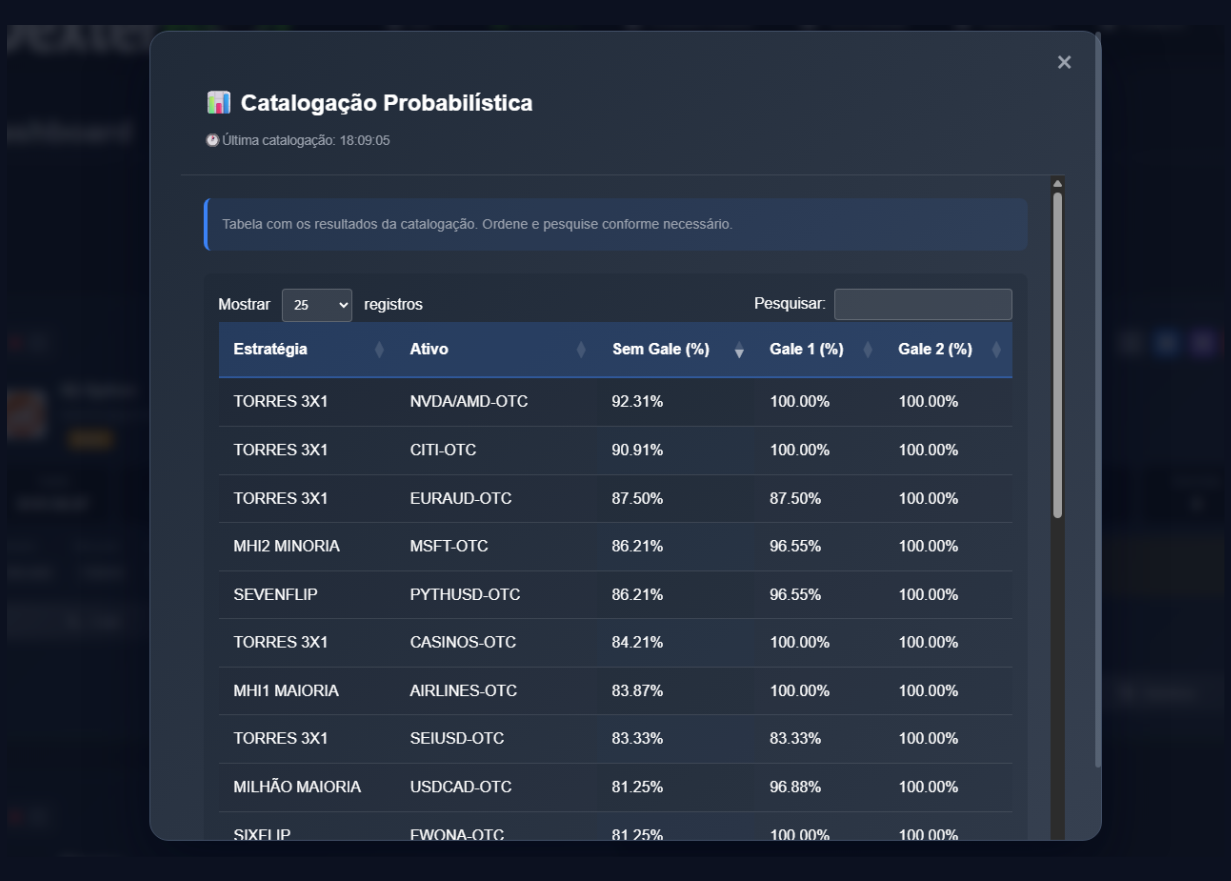Click the clock icon near Última catalogação
The height and width of the screenshot is (881, 1231).
[212, 141]
